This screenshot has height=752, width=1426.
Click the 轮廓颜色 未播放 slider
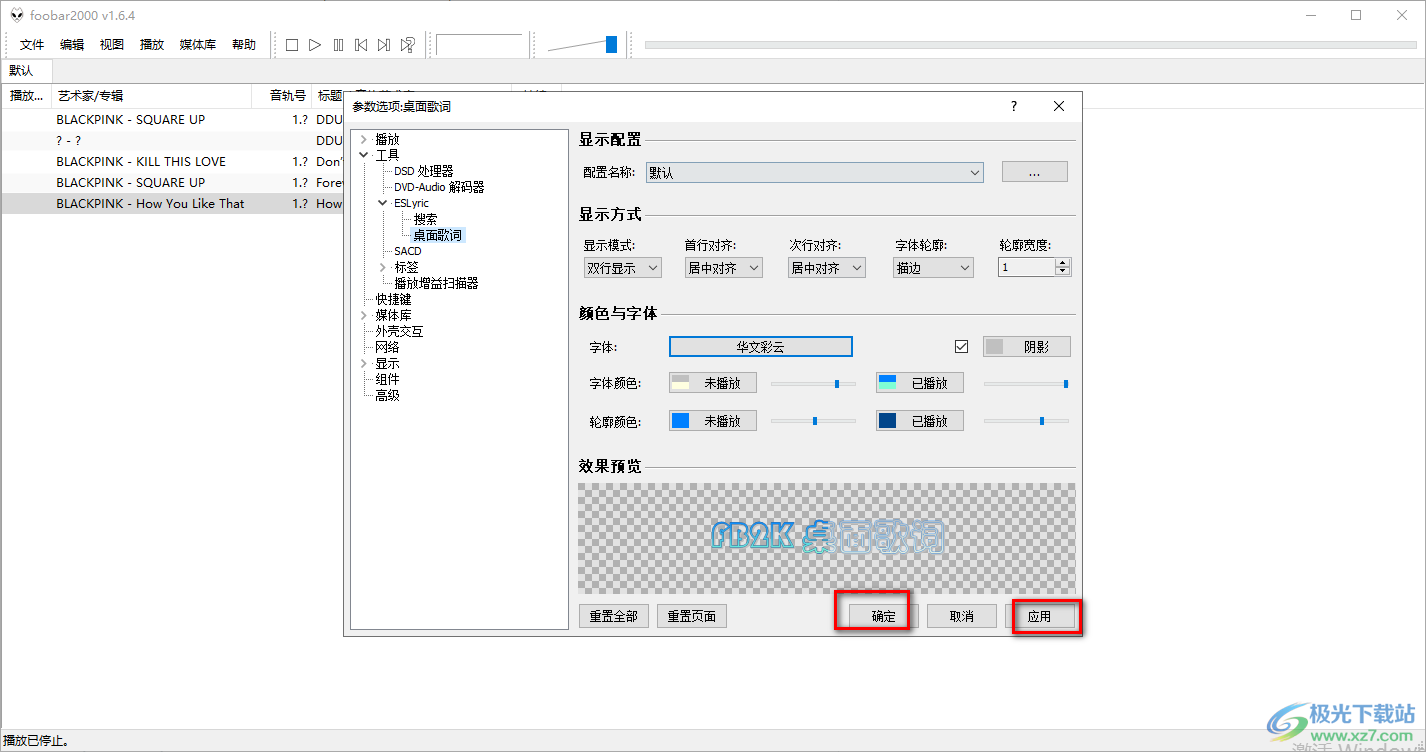point(813,421)
